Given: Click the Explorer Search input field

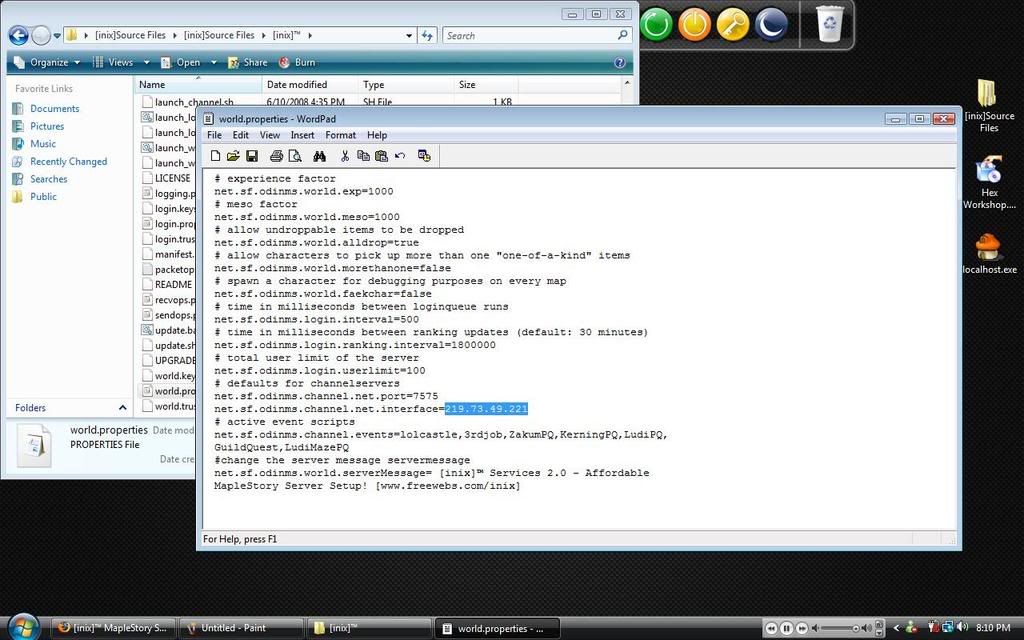Looking at the screenshot, I should pyautogui.click(x=537, y=35).
